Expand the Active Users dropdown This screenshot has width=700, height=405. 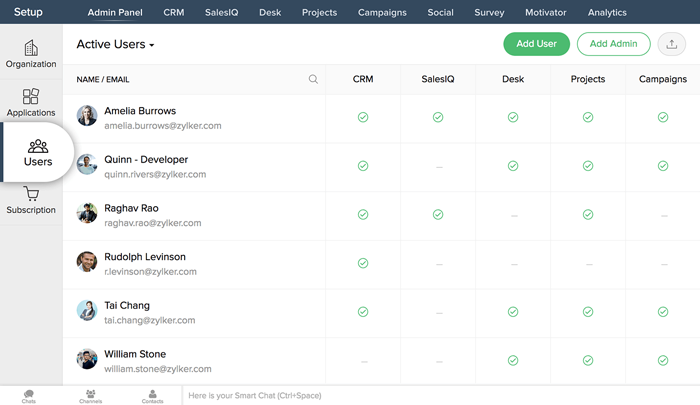(x=116, y=45)
